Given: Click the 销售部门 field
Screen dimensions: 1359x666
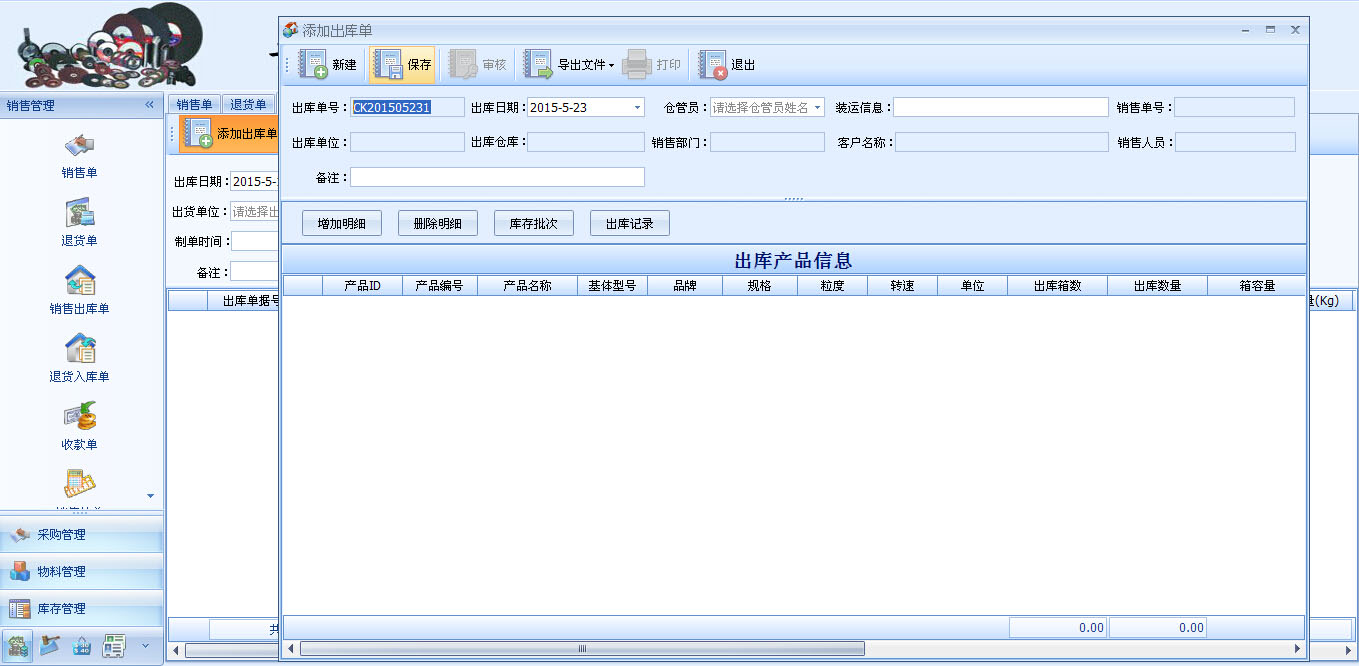Looking at the screenshot, I should point(767,143).
